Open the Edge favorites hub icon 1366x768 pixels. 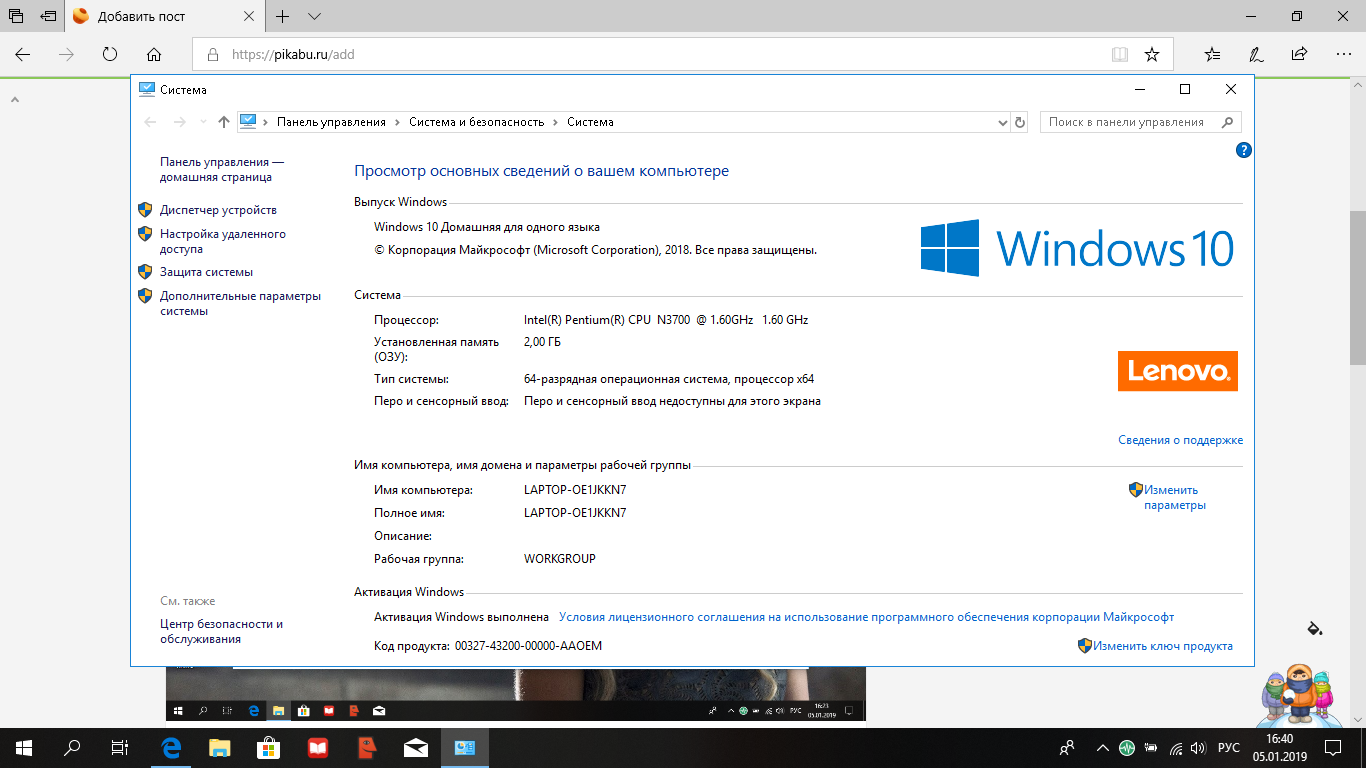pyautogui.click(x=1212, y=54)
